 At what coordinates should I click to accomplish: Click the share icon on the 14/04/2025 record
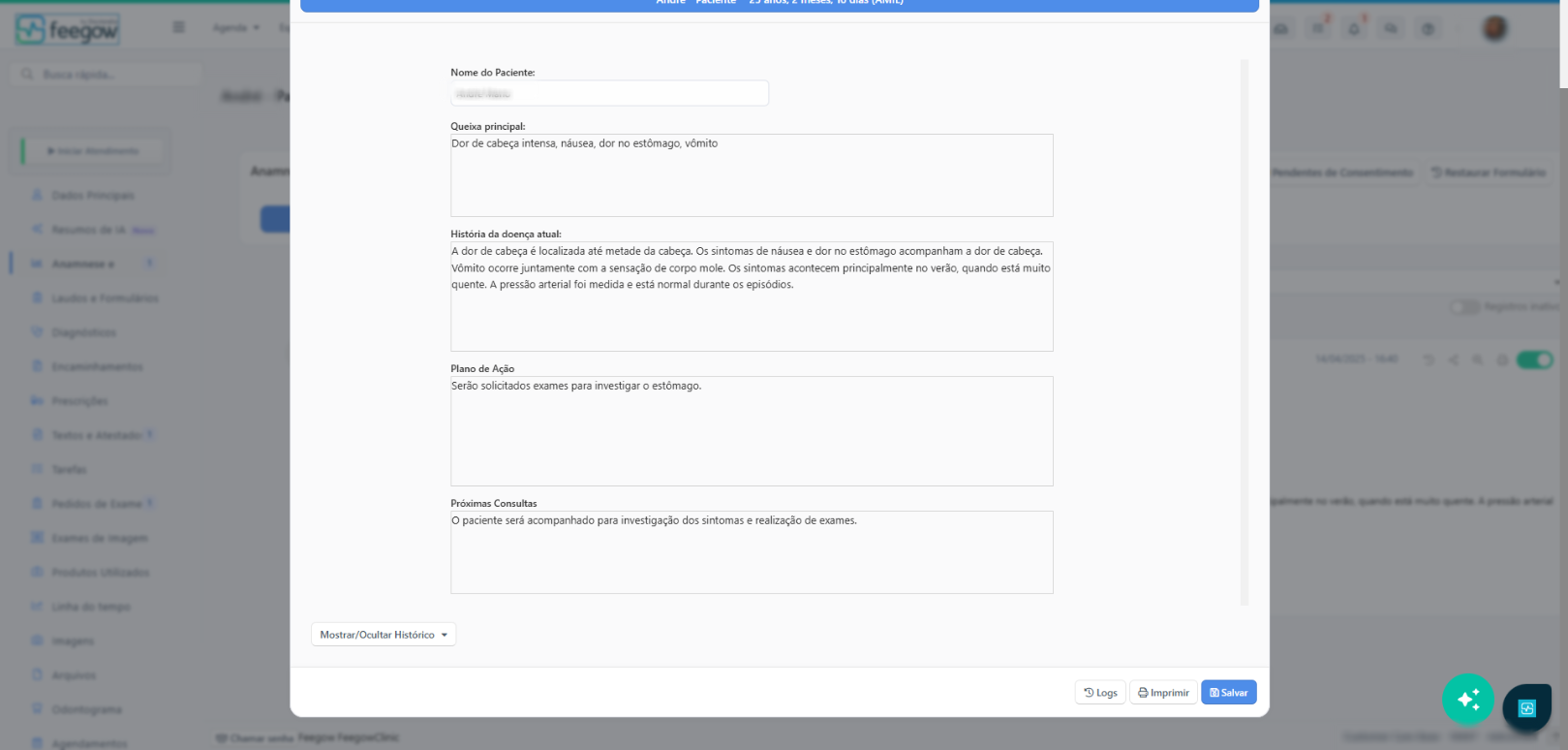(x=1454, y=359)
